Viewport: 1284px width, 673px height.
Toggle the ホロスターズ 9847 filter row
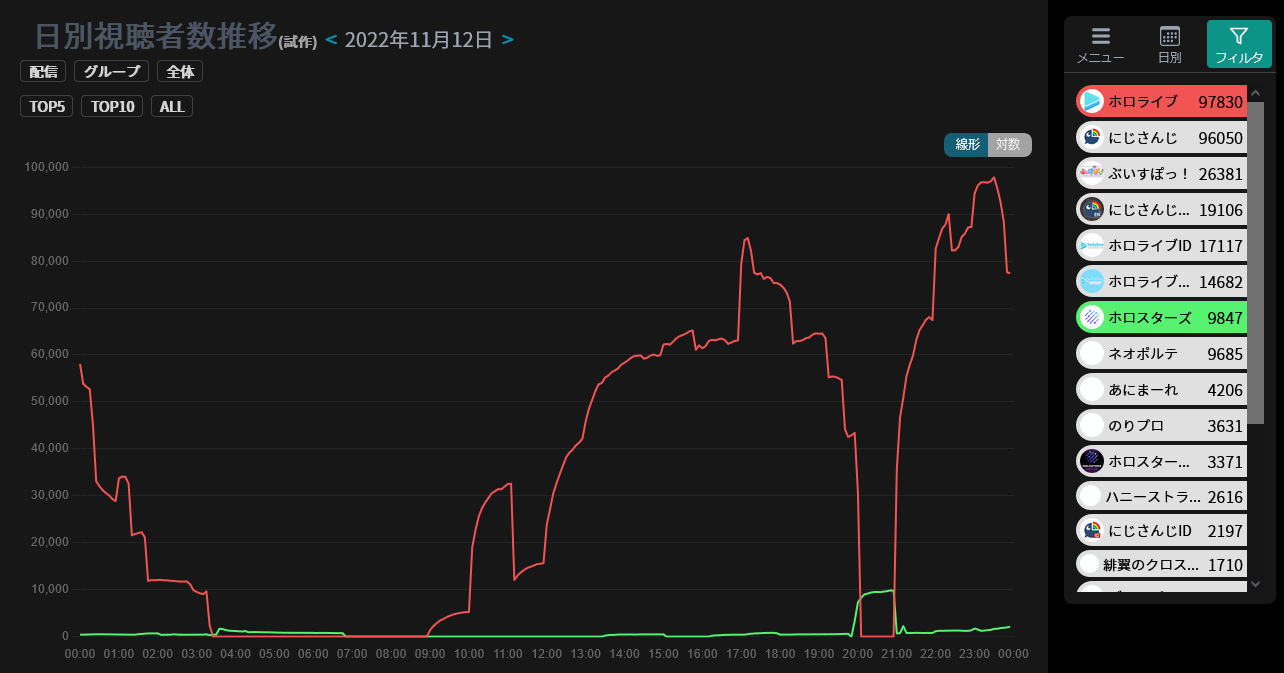coord(1161,317)
